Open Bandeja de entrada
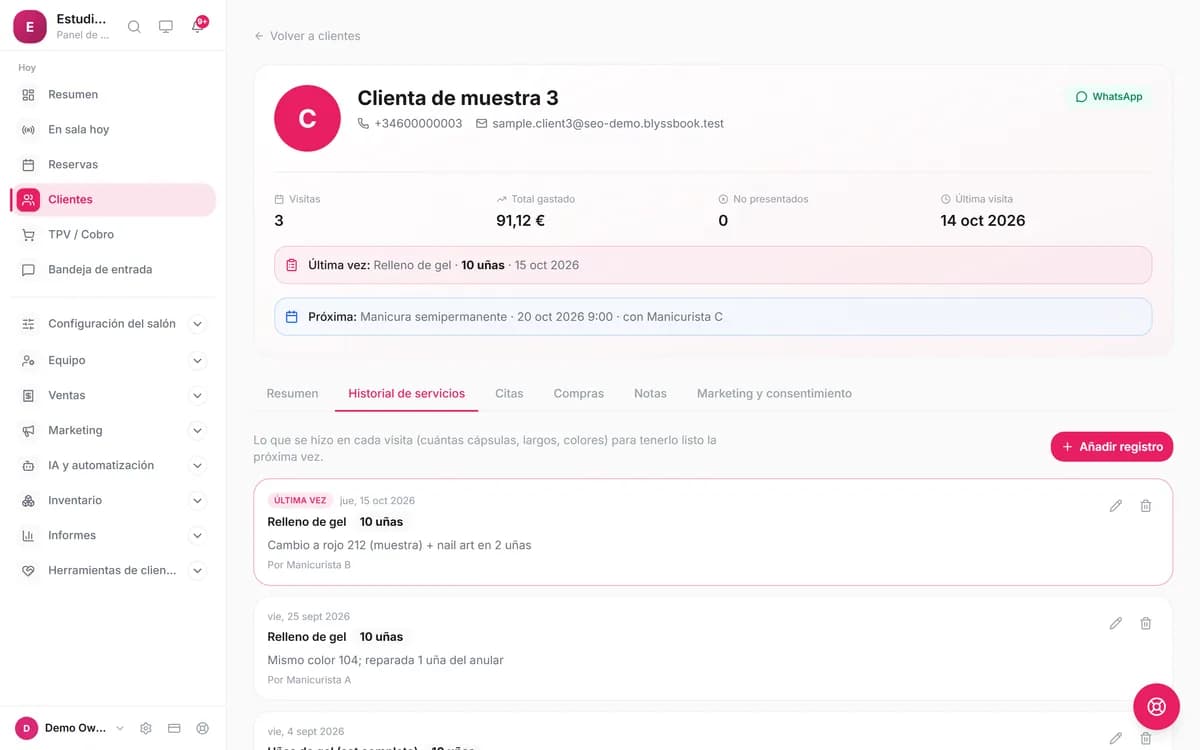Image resolution: width=1200 pixels, height=750 pixels. tap(113, 269)
